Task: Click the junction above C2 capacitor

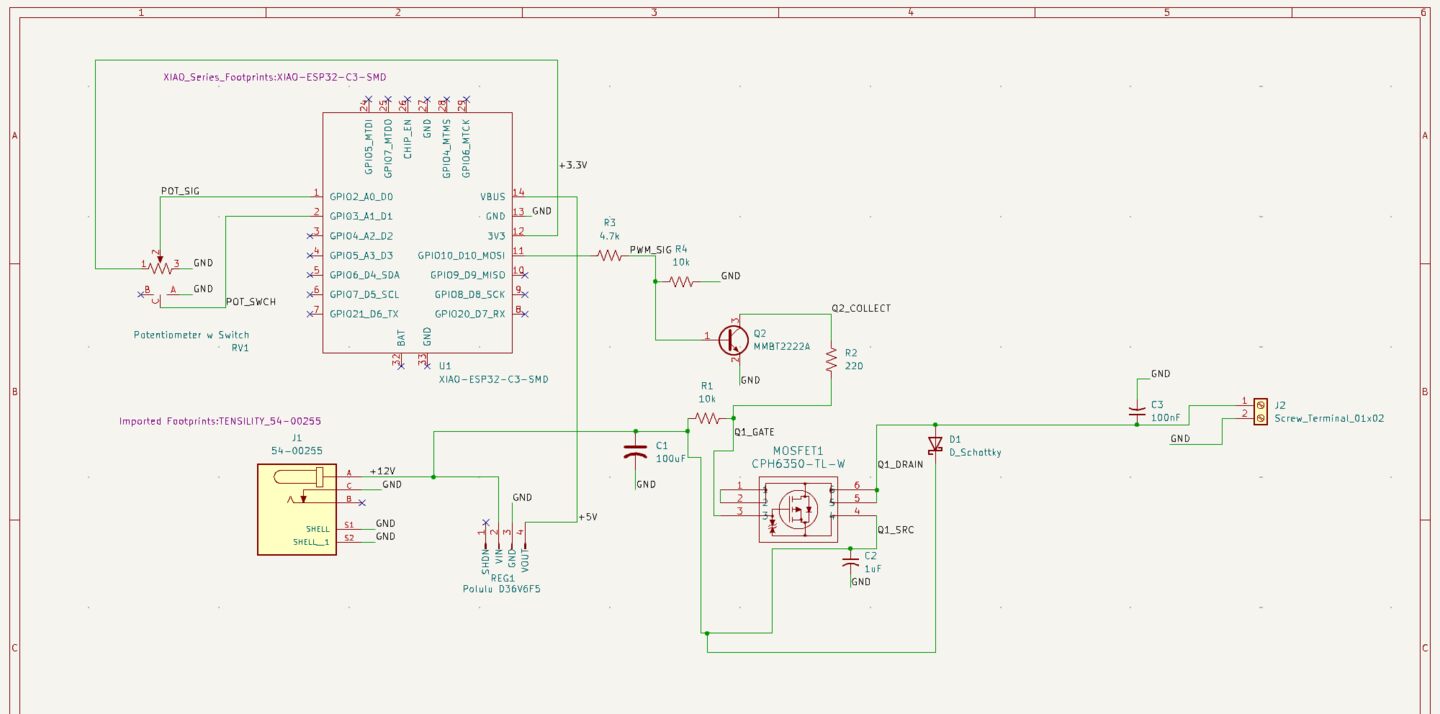Action: 850,548
